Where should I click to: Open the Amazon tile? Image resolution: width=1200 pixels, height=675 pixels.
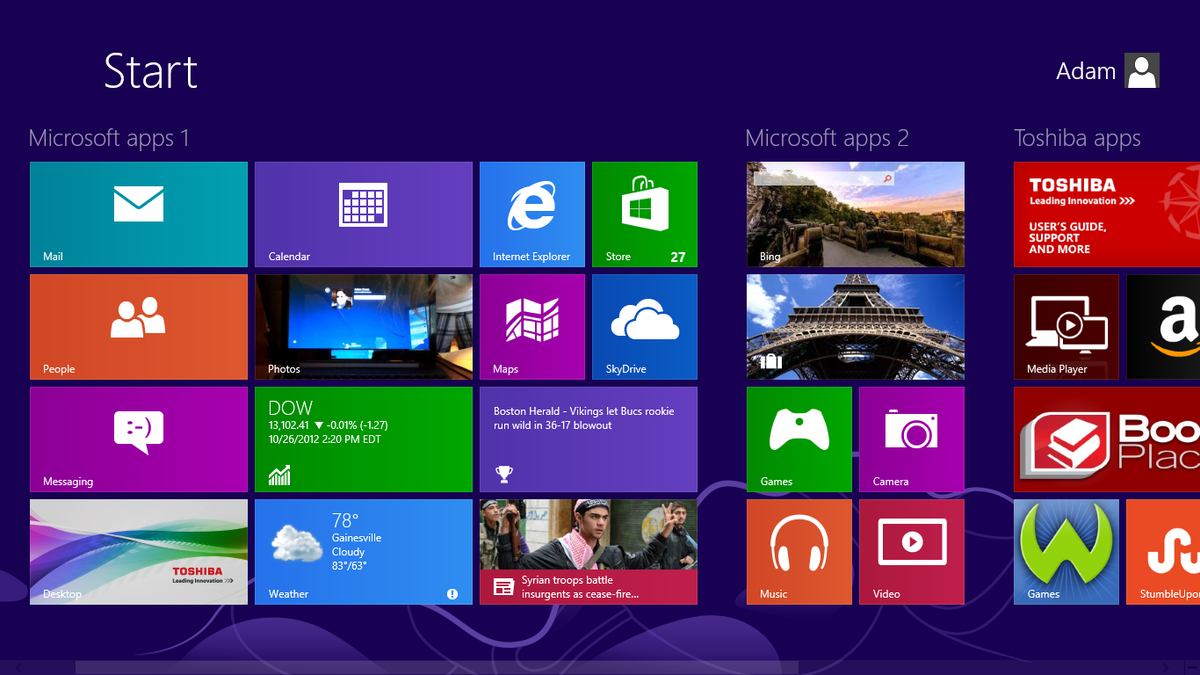(x=1163, y=327)
